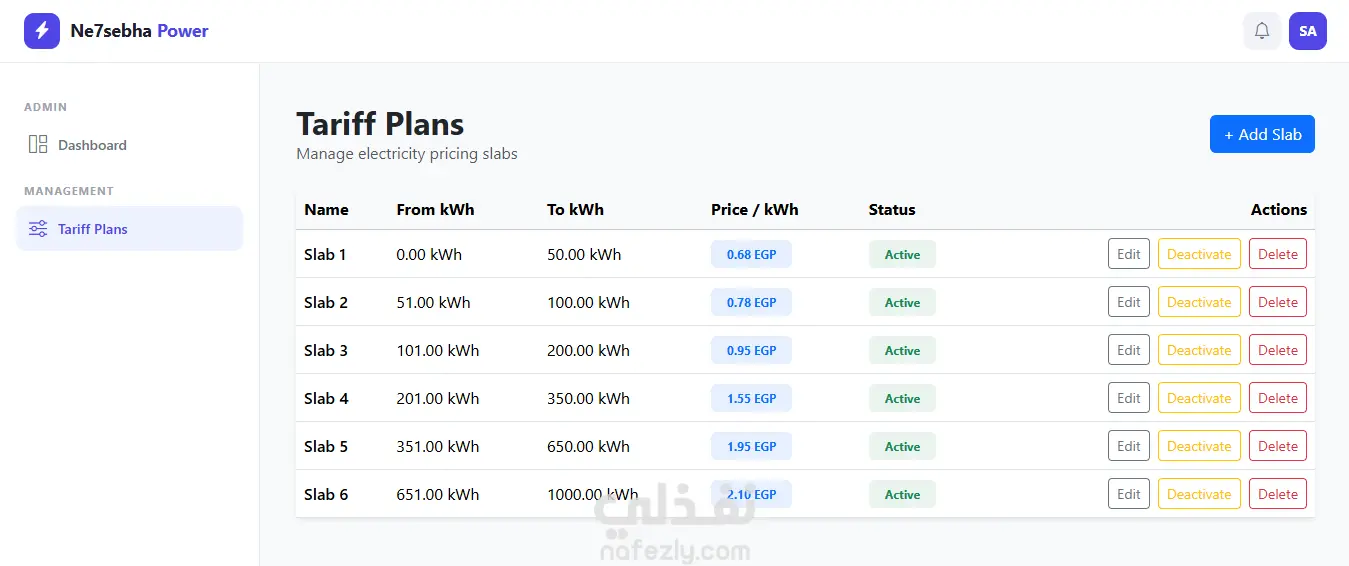Open the SA user avatar menu
Viewport: 1349px width, 566px height.
pos(1308,31)
